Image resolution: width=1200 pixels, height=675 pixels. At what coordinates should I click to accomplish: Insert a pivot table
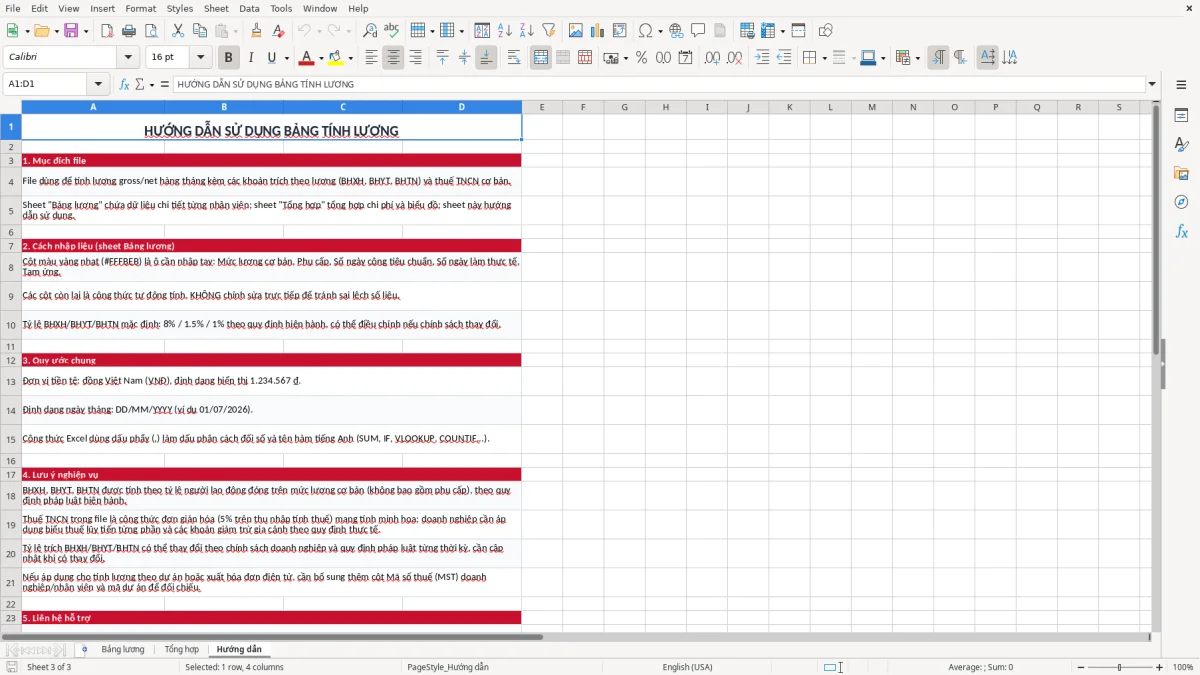tap(620, 31)
